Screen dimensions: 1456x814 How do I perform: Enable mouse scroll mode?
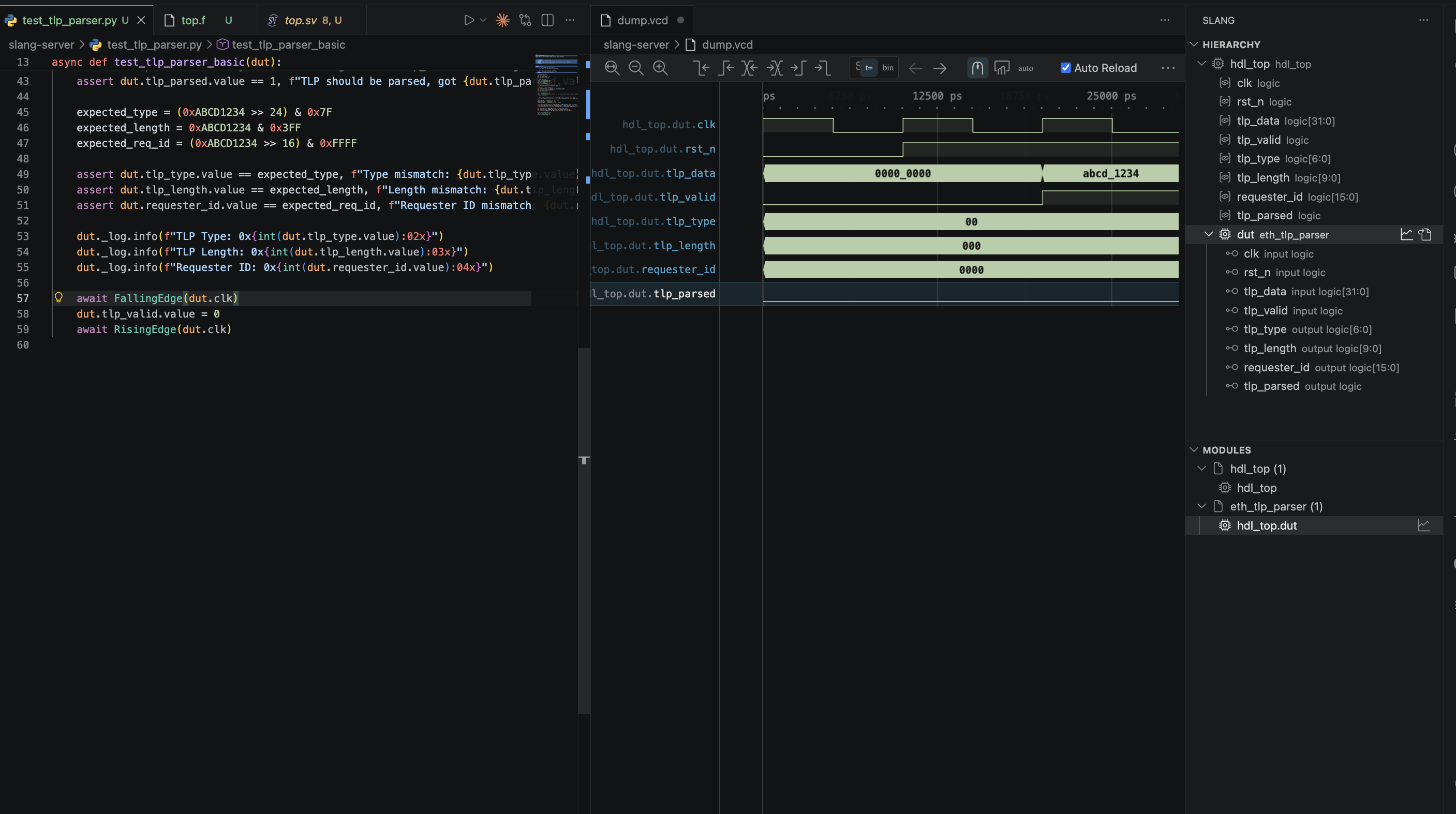click(x=977, y=68)
